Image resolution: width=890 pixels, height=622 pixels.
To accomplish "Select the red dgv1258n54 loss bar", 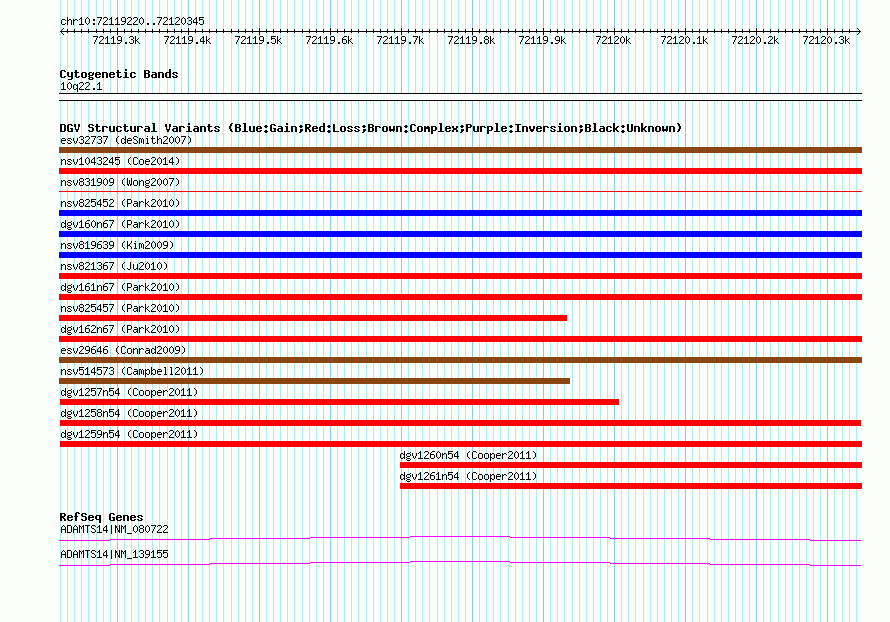I will (460, 423).
